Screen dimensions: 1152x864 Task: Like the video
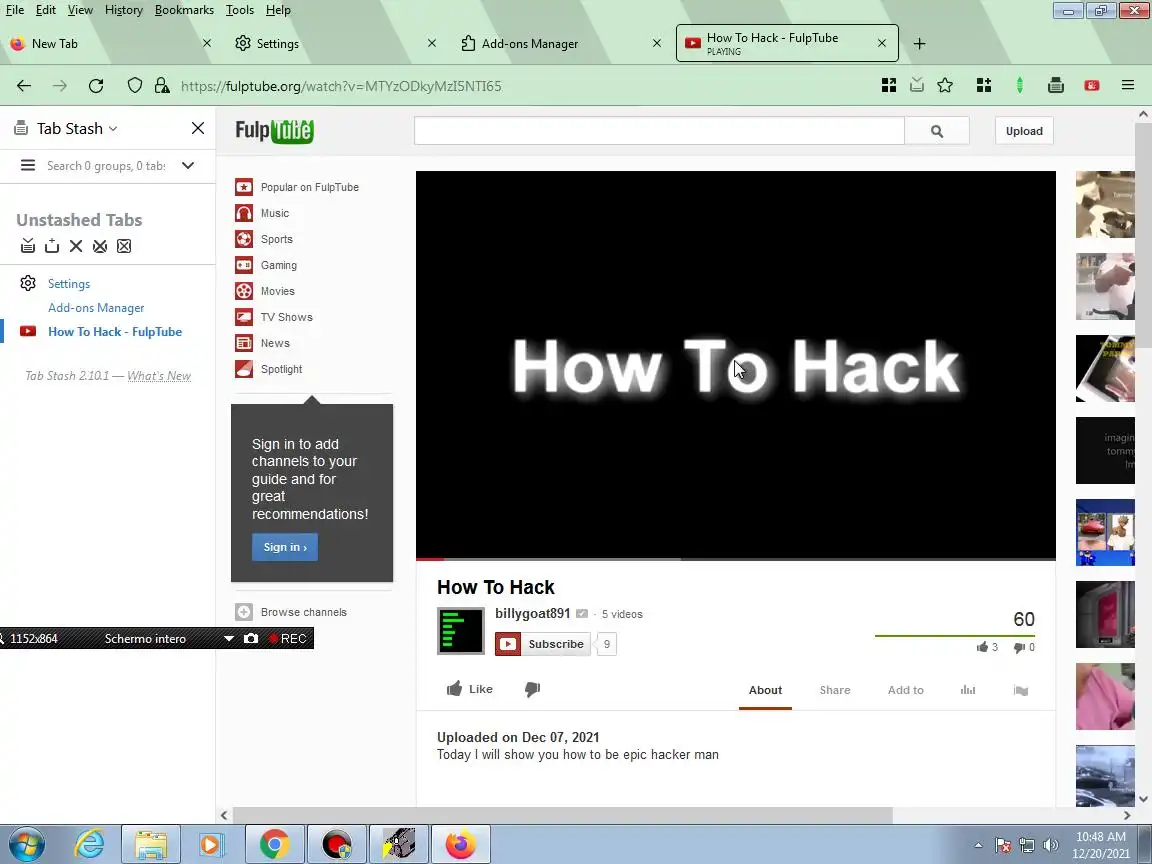point(469,689)
